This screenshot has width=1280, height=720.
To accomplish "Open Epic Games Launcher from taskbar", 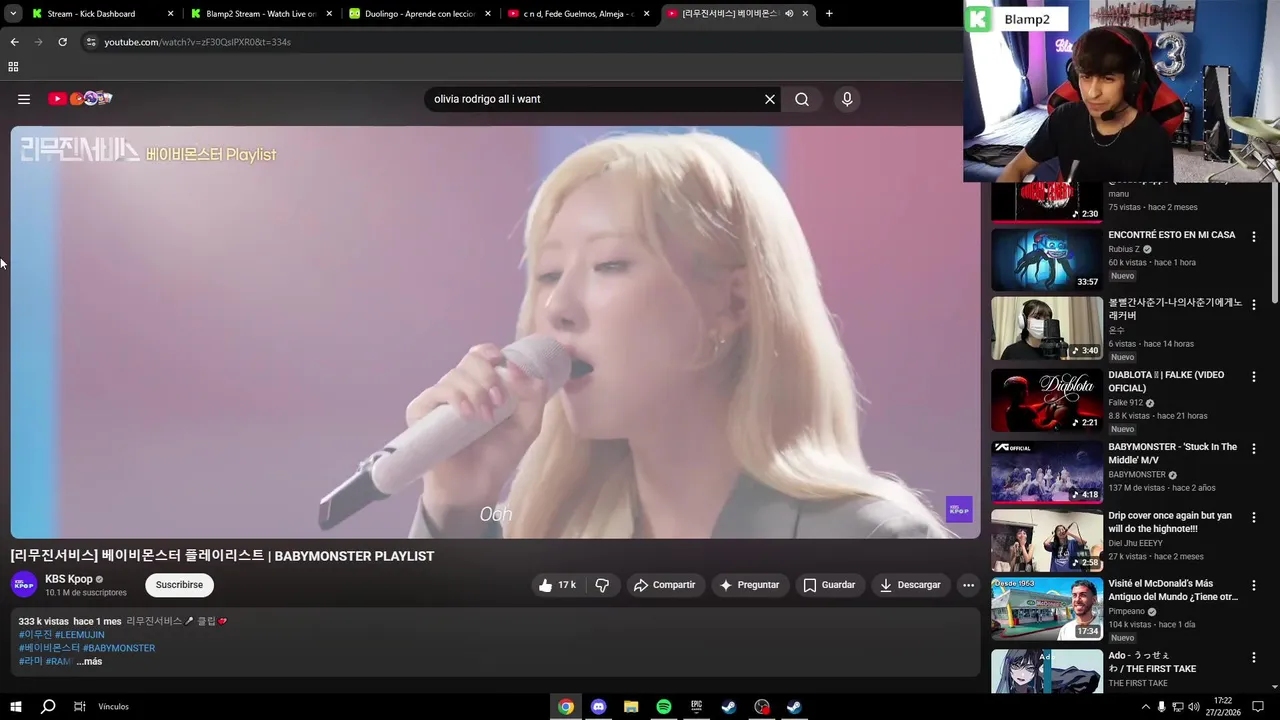I will (x=696, y=707).
